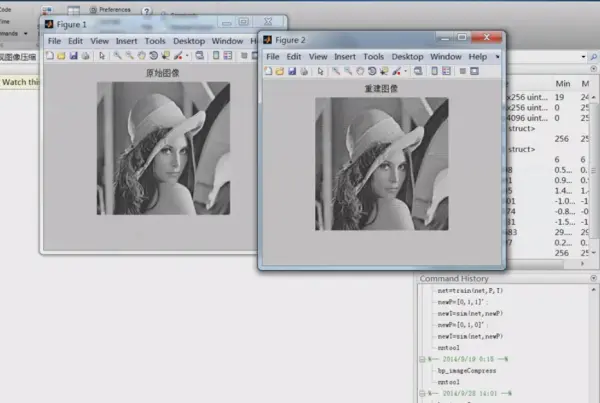
Task: Enable Zoom In tool in Figure 1
Action: click(x=117, y=55)
